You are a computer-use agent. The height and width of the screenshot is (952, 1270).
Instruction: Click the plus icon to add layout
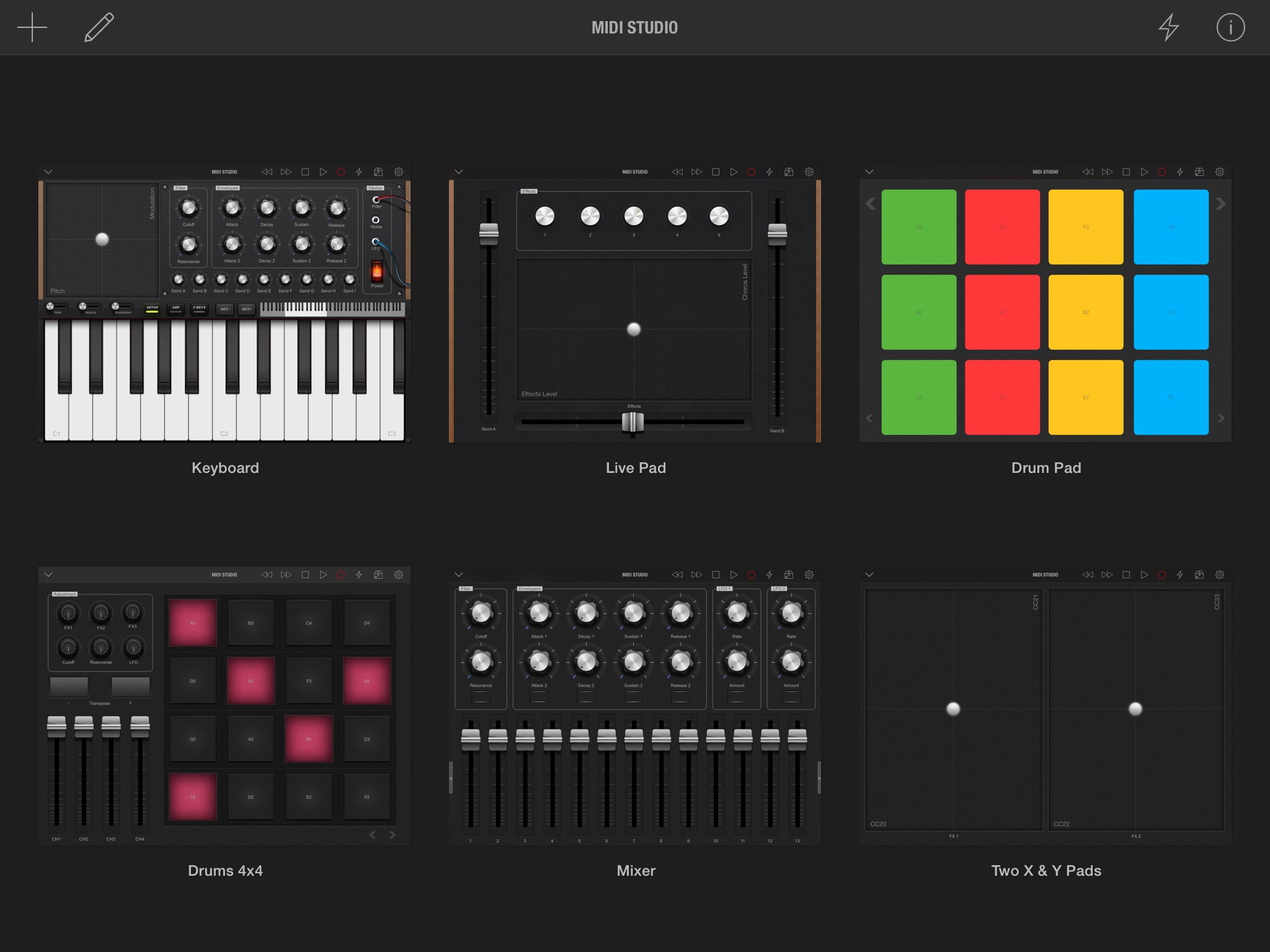tap(32, 28)
